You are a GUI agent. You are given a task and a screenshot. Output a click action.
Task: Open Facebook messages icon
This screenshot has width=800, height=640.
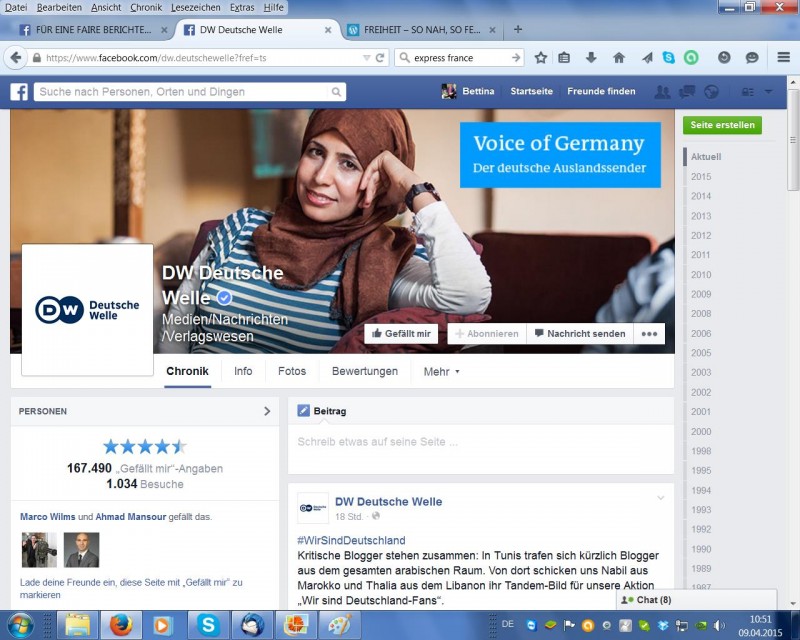(x=687, y=92)
